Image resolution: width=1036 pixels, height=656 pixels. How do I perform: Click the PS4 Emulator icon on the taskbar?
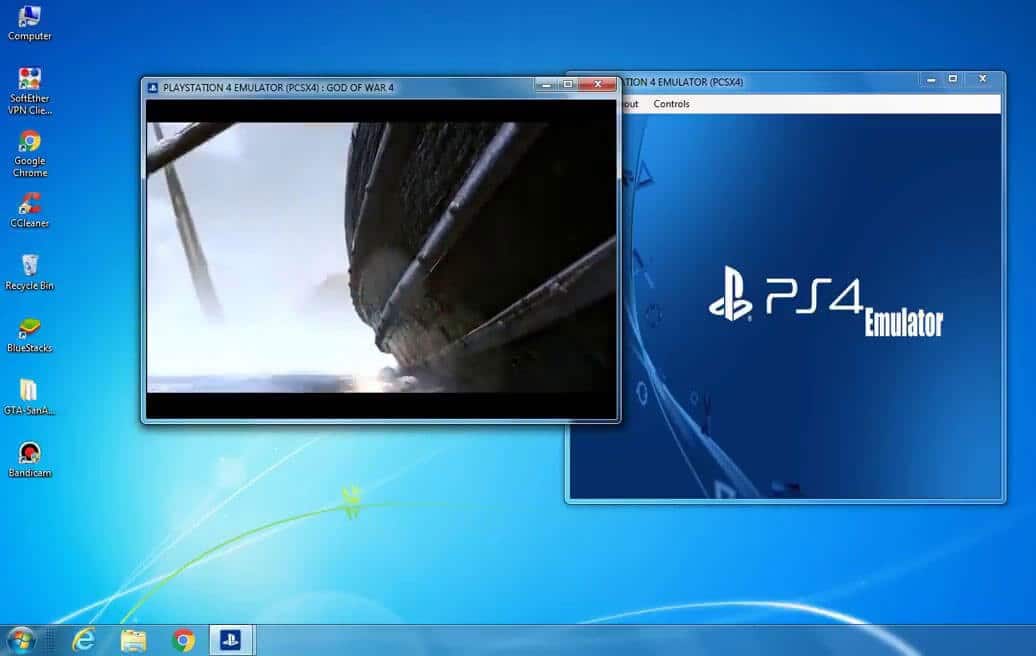coord(231,641)
